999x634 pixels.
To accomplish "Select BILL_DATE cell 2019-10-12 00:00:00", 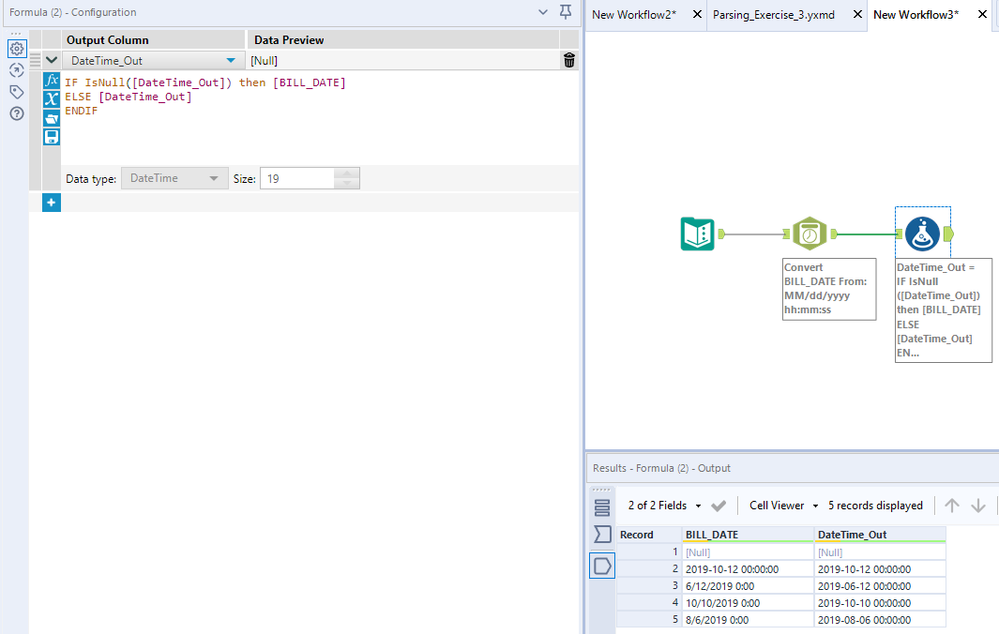I will tap(747, 569).
